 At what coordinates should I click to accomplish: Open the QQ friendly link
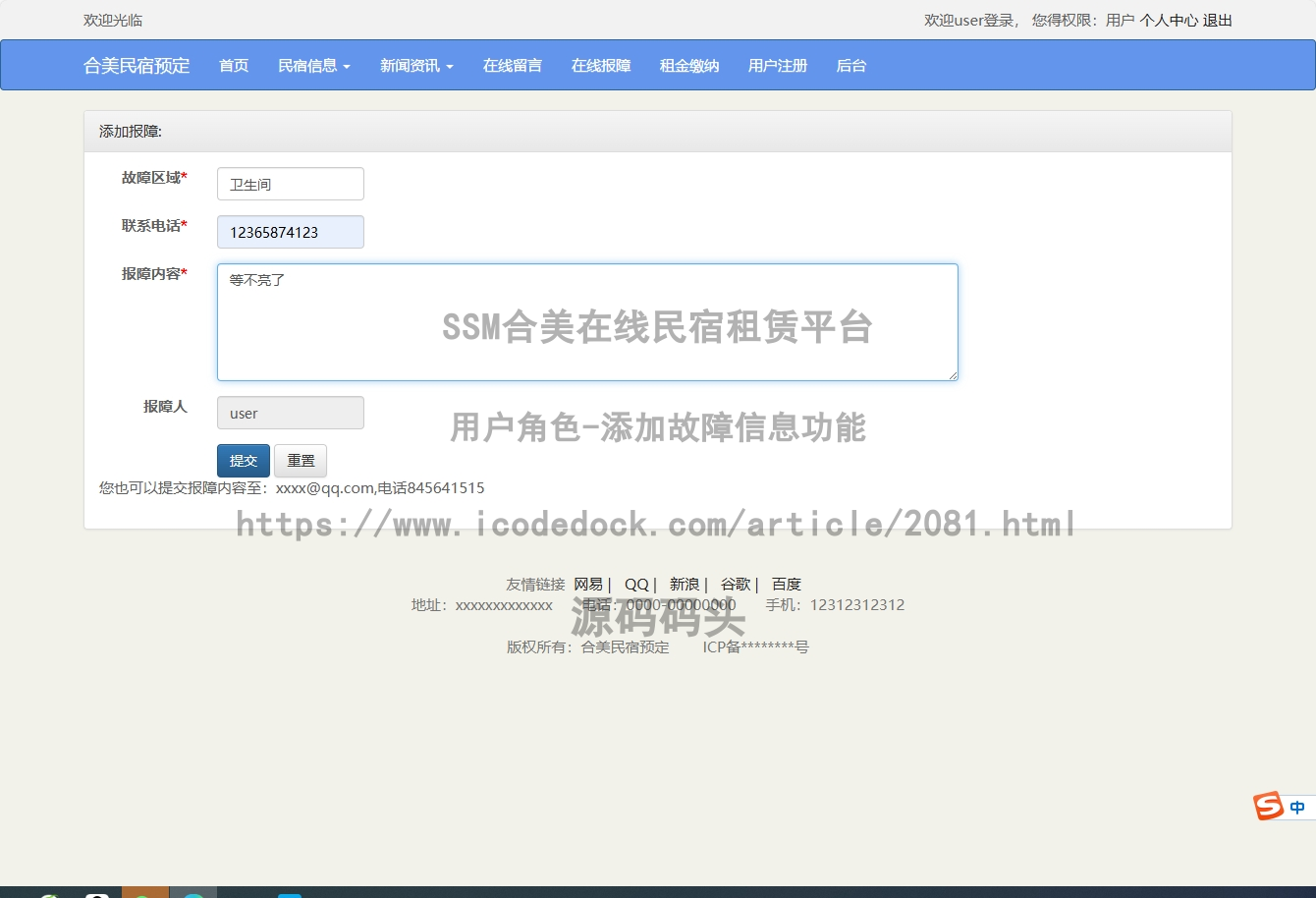[x=636, y=584]
